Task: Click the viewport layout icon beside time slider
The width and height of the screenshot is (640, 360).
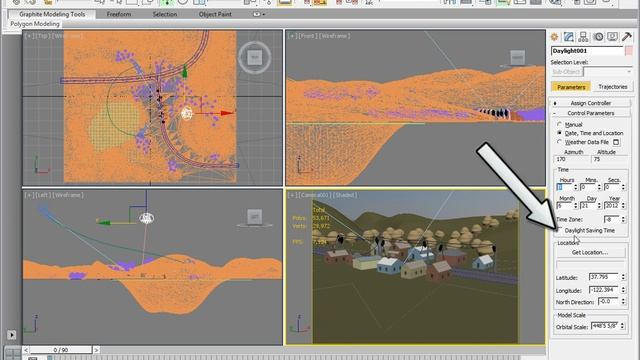Action: click(12, 353)
